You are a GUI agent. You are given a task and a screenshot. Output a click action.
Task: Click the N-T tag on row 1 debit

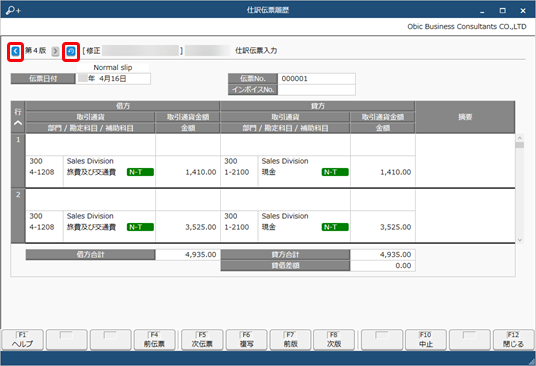click(x=140, y=172)
